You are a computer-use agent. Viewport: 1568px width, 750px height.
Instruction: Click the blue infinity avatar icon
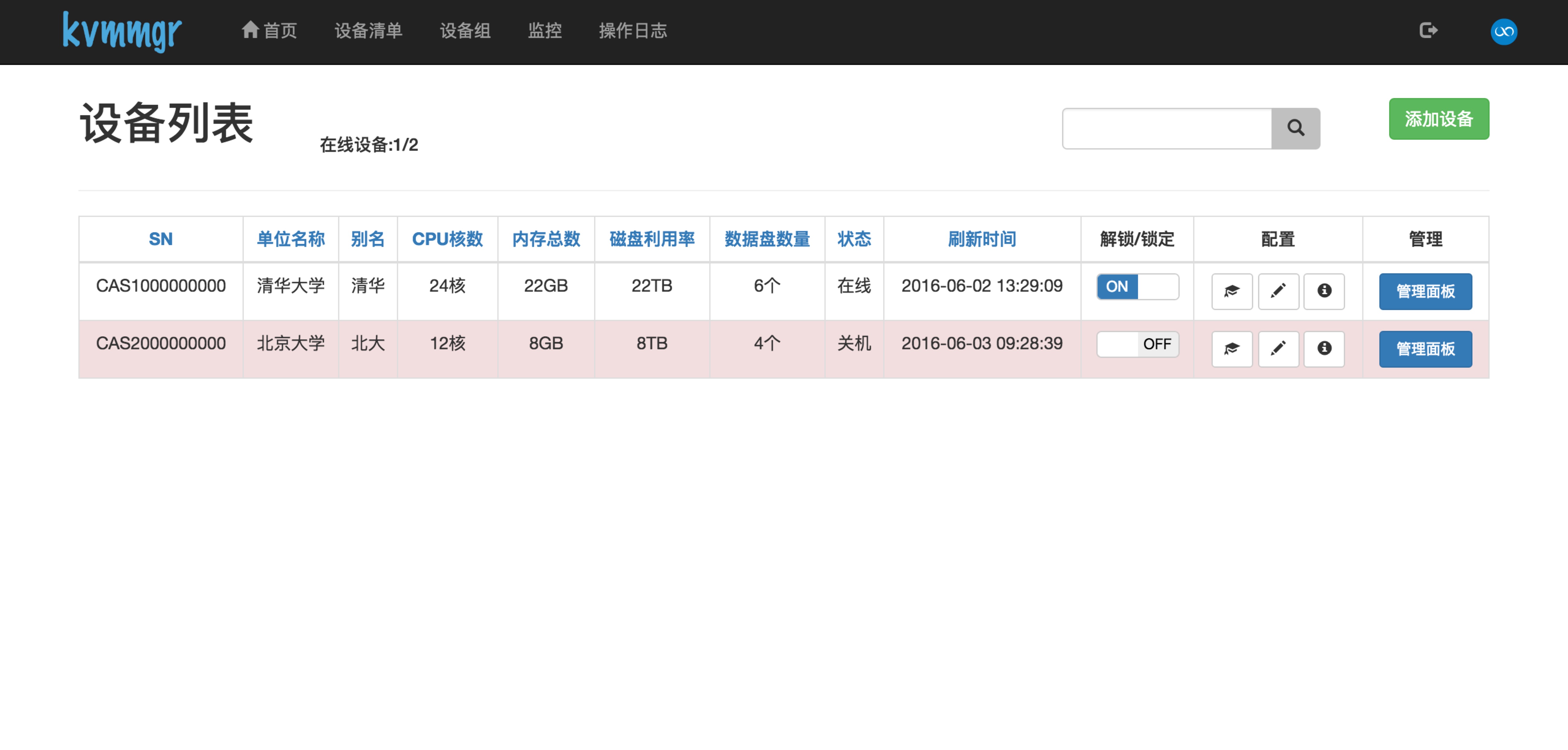tap(1503, 32)
